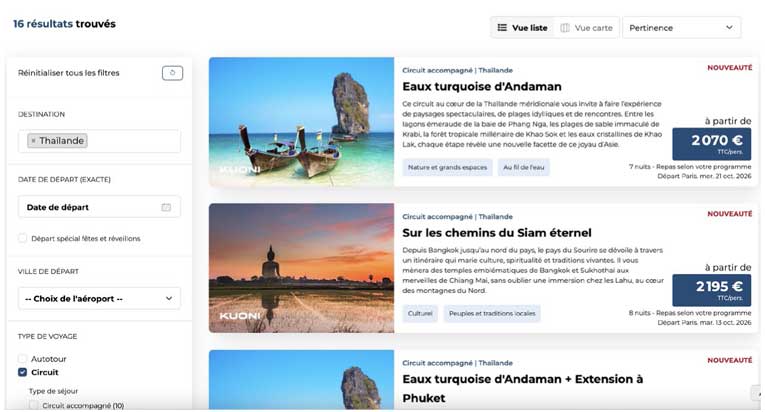This screenshot has height=412, width=765.
Task: Click the map view icon
Action: tap(565, 28)
